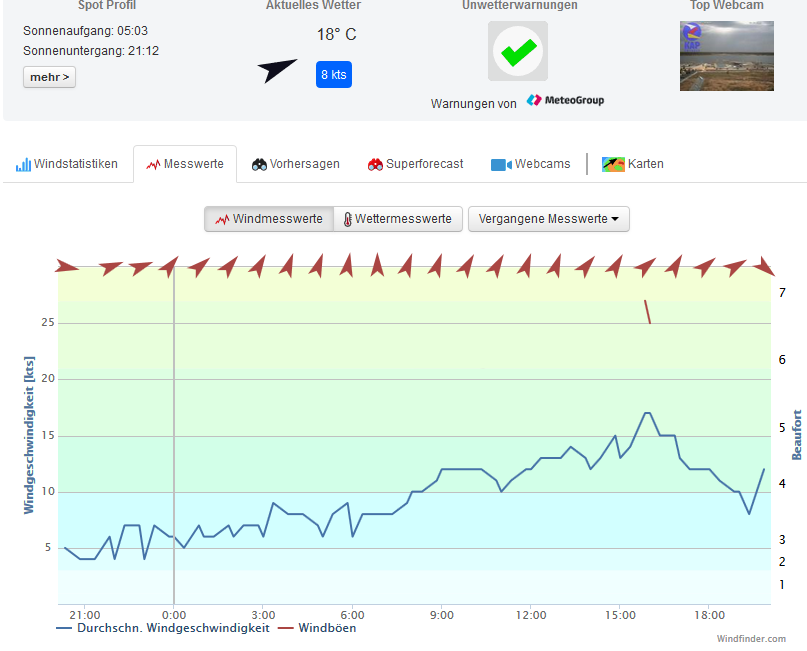This screenshot has height=651, width=807.
Task: Click the black binoculars icon beside Vorhersagen
Action: click(259, 165)
